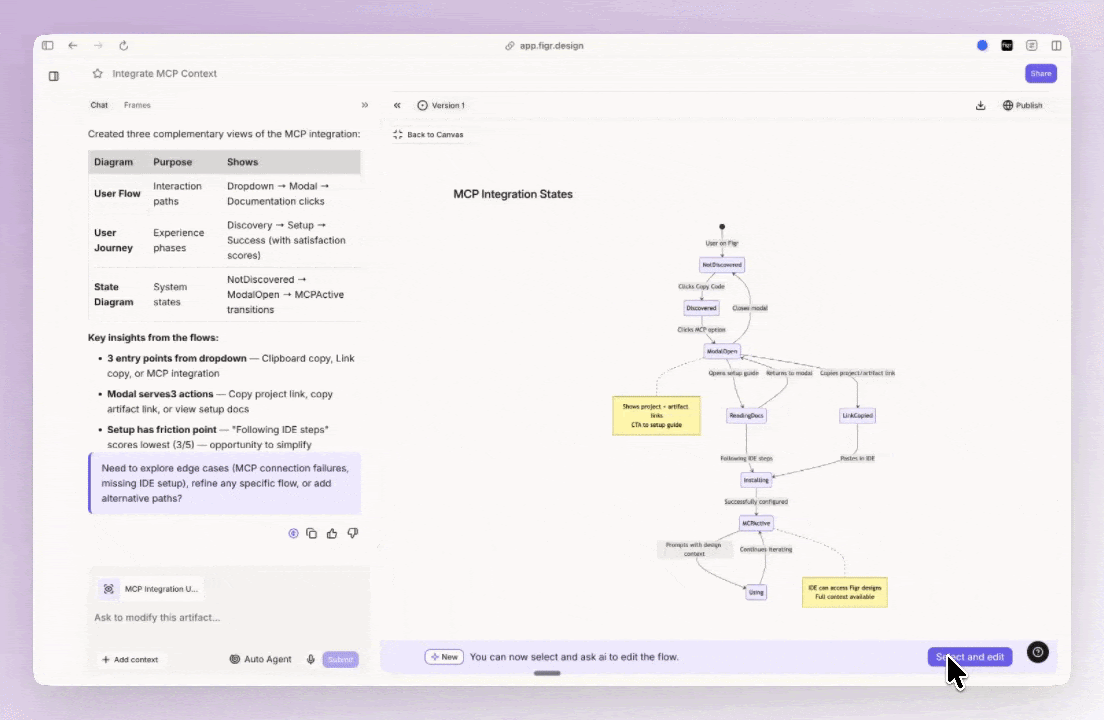Copy the AI response using copy icon
Image resolution: width=1104 pixels, height=720 pixels.
[311, 533]
